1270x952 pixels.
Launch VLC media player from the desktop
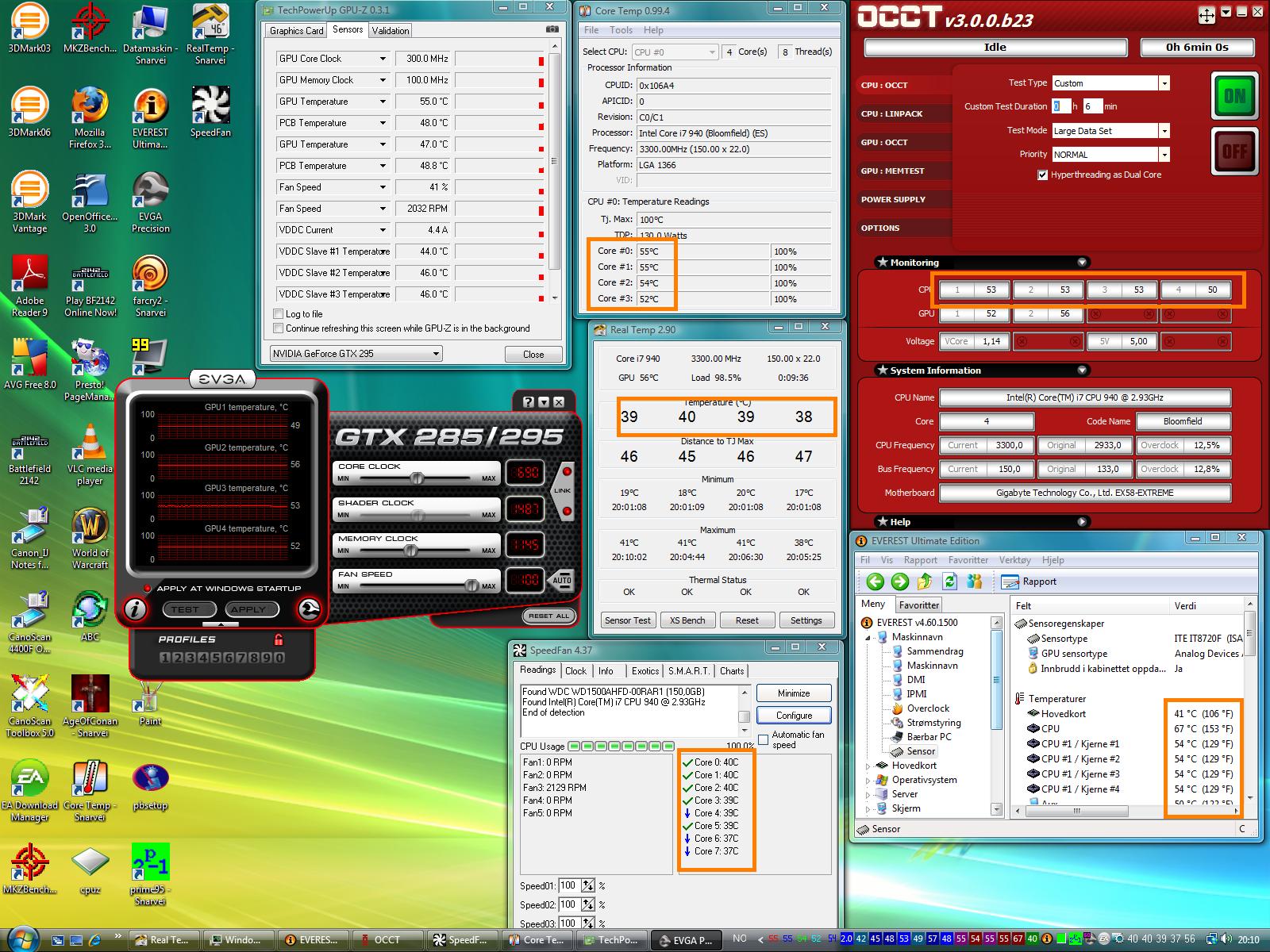90,455
